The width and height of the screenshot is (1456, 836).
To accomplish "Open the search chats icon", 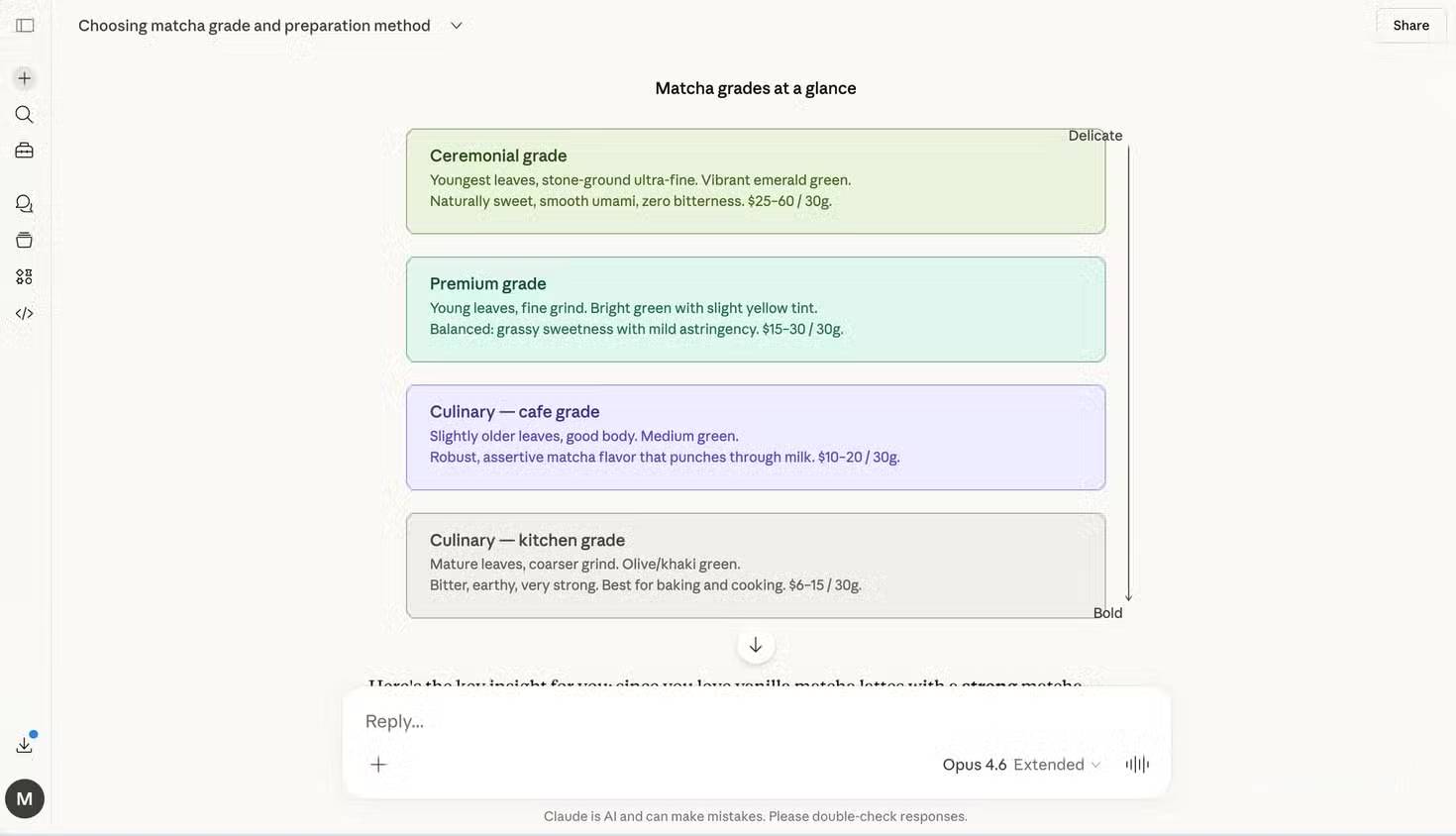I will pos(25,115).
